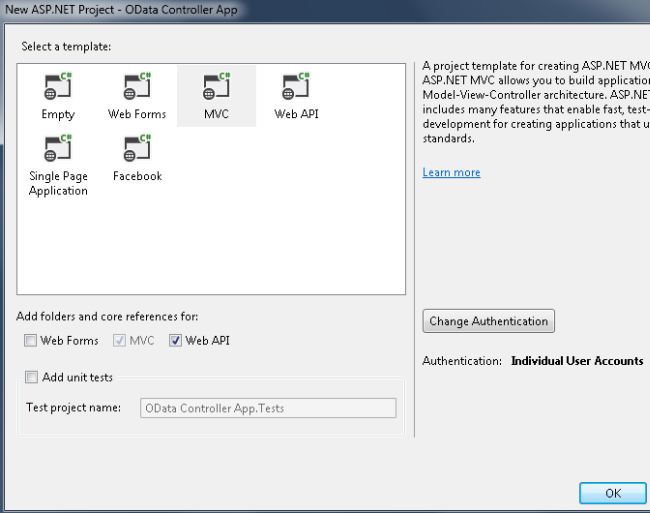Click the dialog title 'New ASP.NET Project - OData Controller App'
This screenshot has width=650, height=513.
click(121, 10)
